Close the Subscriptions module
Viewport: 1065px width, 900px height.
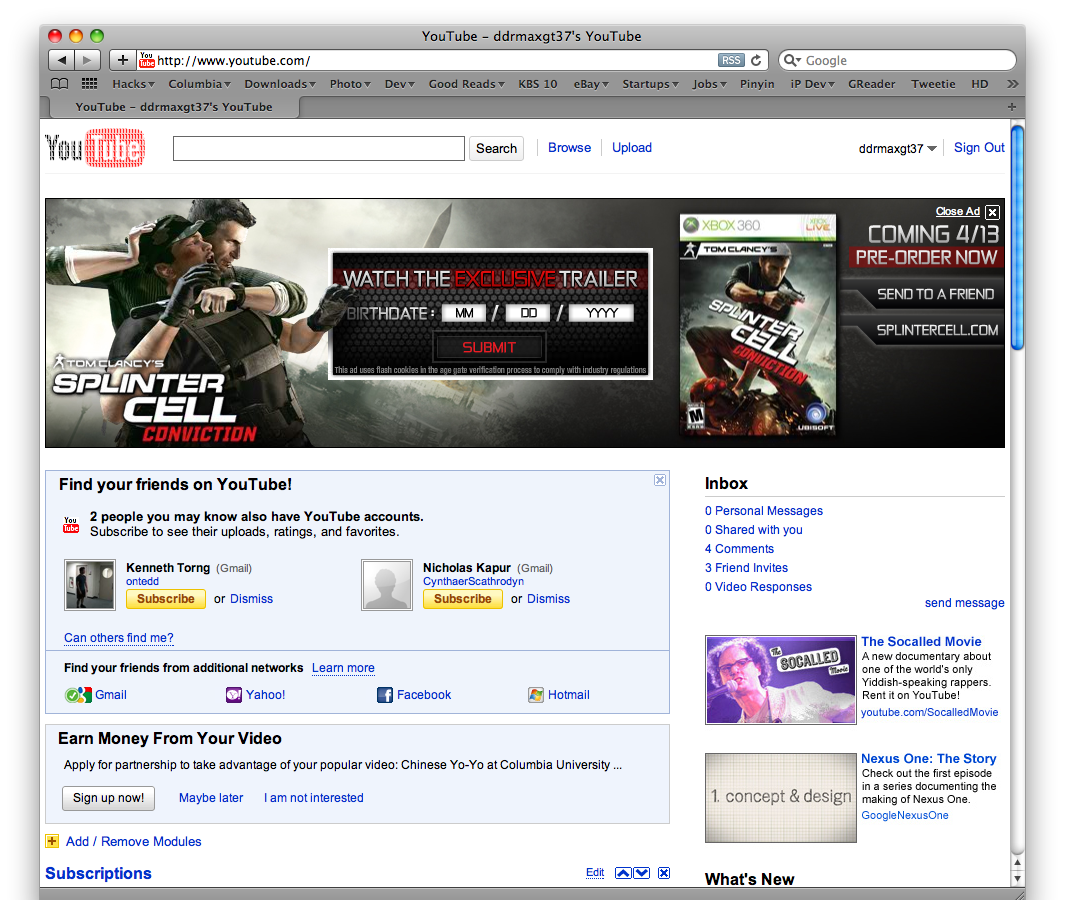(x=664, y=873)
